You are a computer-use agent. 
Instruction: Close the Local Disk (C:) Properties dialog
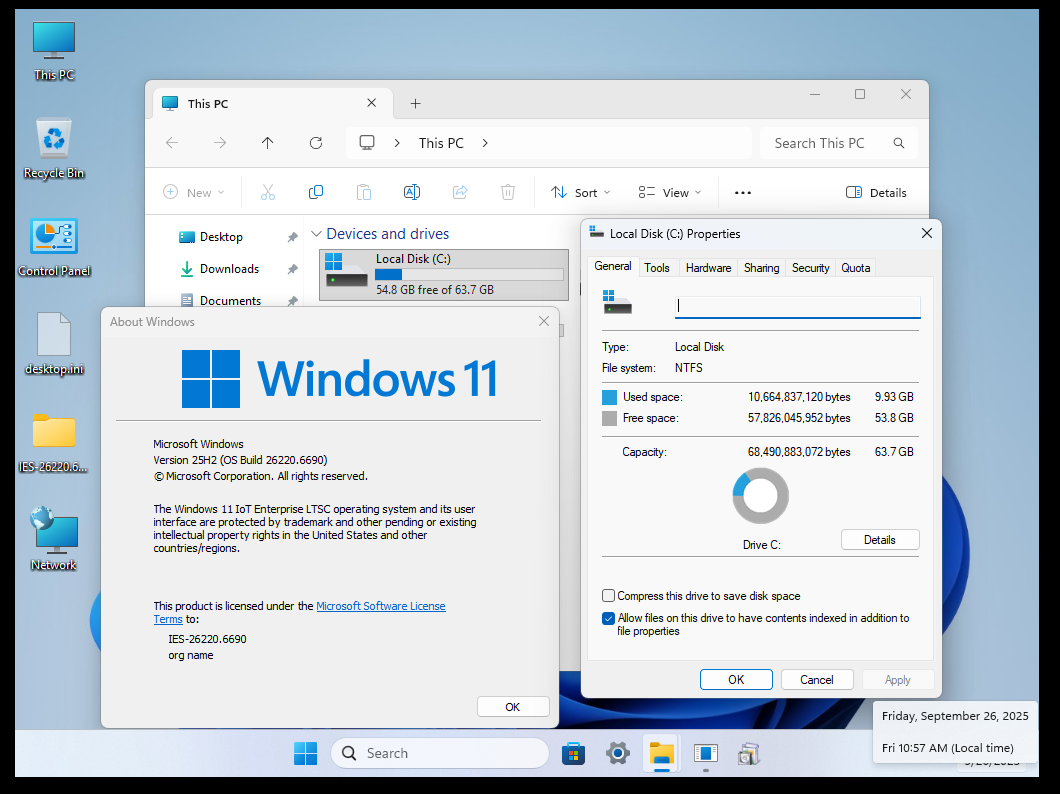[927, 233]
